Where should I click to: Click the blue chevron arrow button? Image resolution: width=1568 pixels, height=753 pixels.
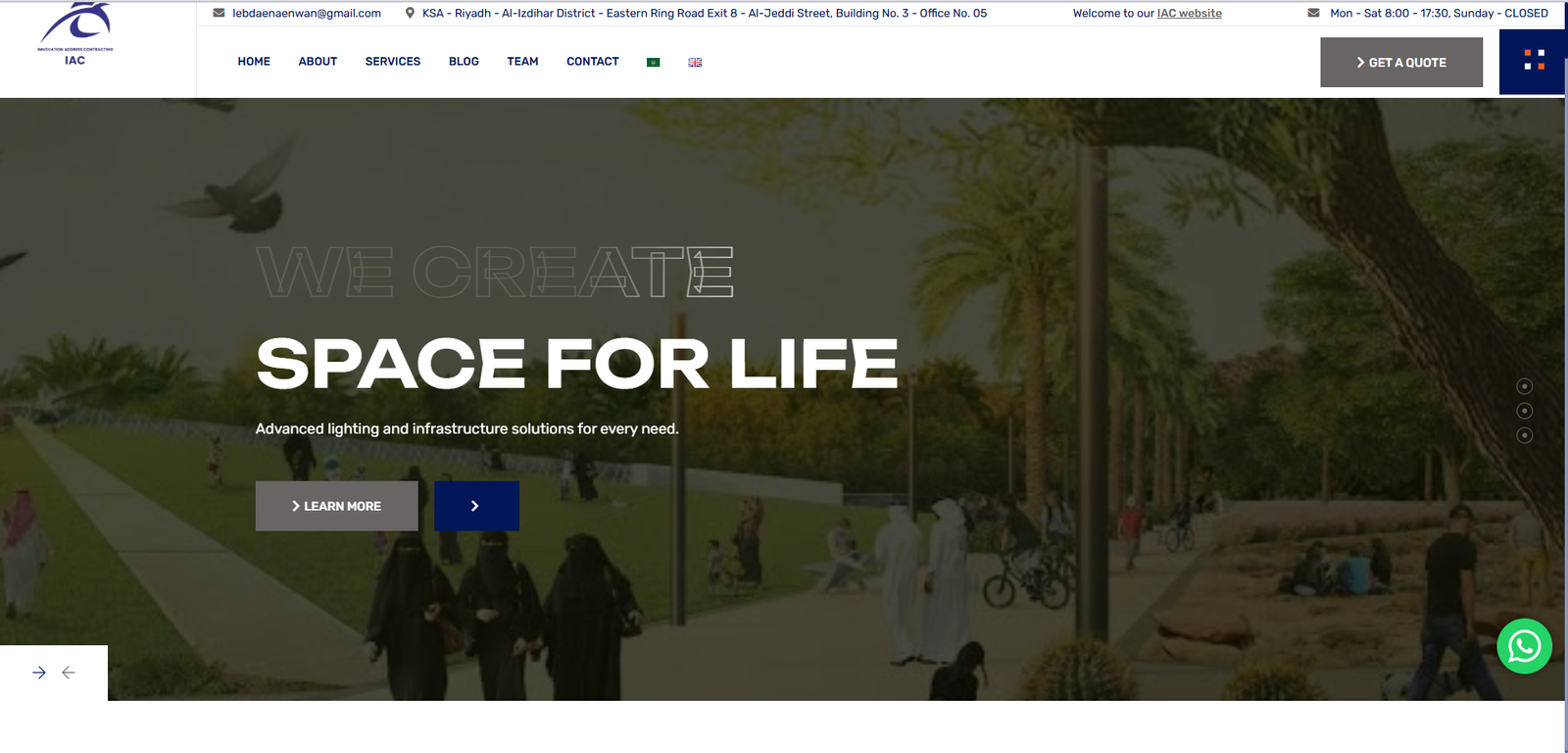click(476, 506)
